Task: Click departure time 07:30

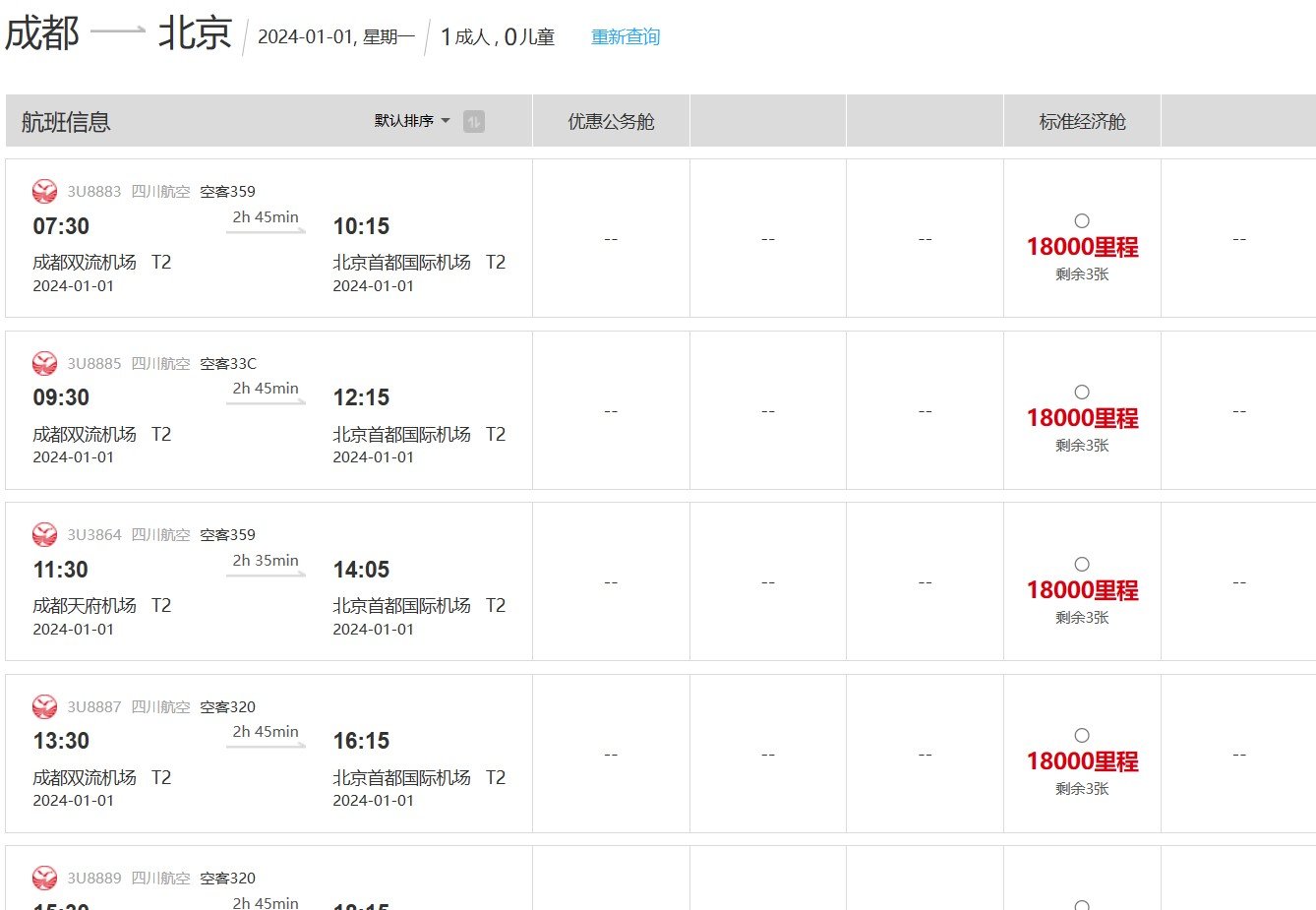Action: click(x=61, y=226)
